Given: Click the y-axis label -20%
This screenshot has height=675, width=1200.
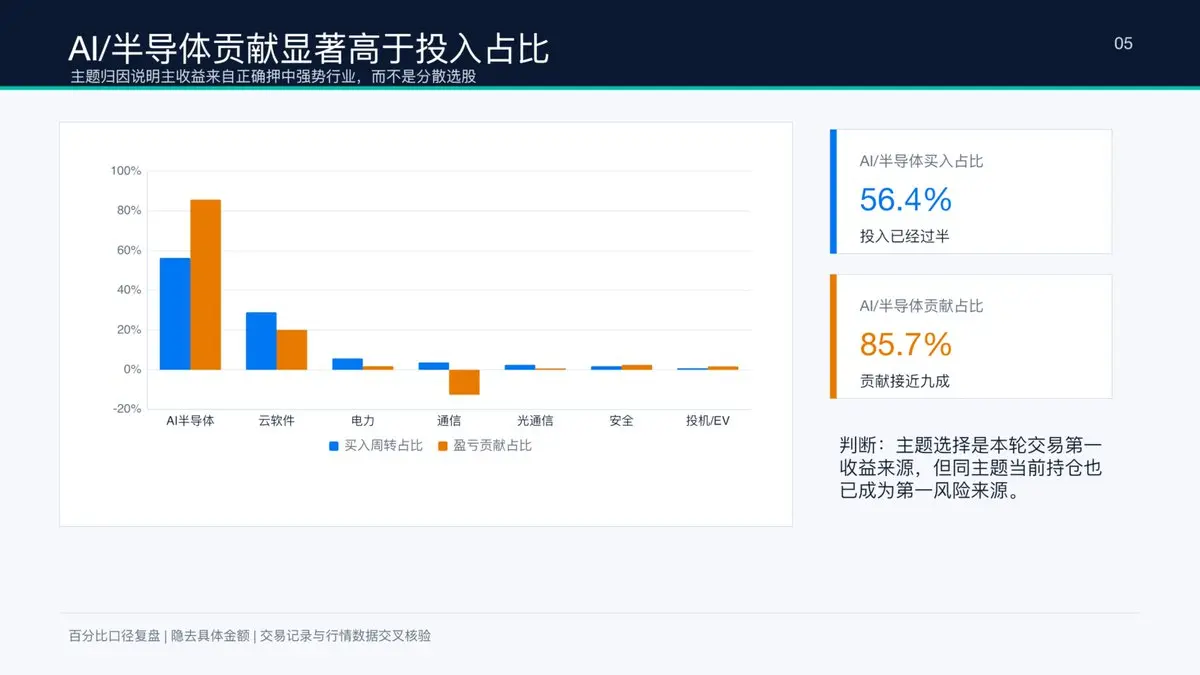Looking at the screenshot, I should pyautogui.click(x=128, y=409).
